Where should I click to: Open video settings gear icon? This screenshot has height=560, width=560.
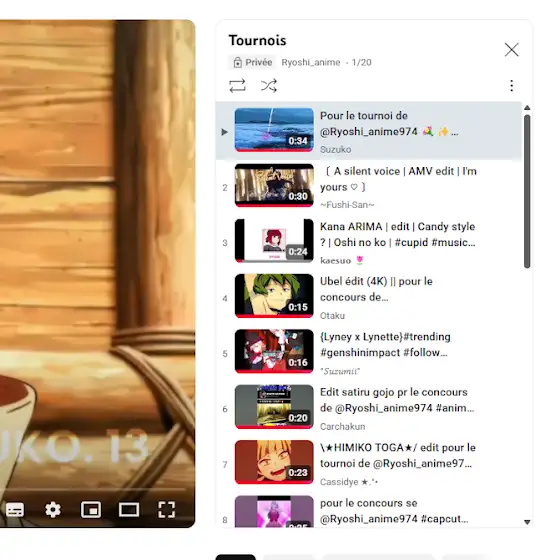coord(53,509)
